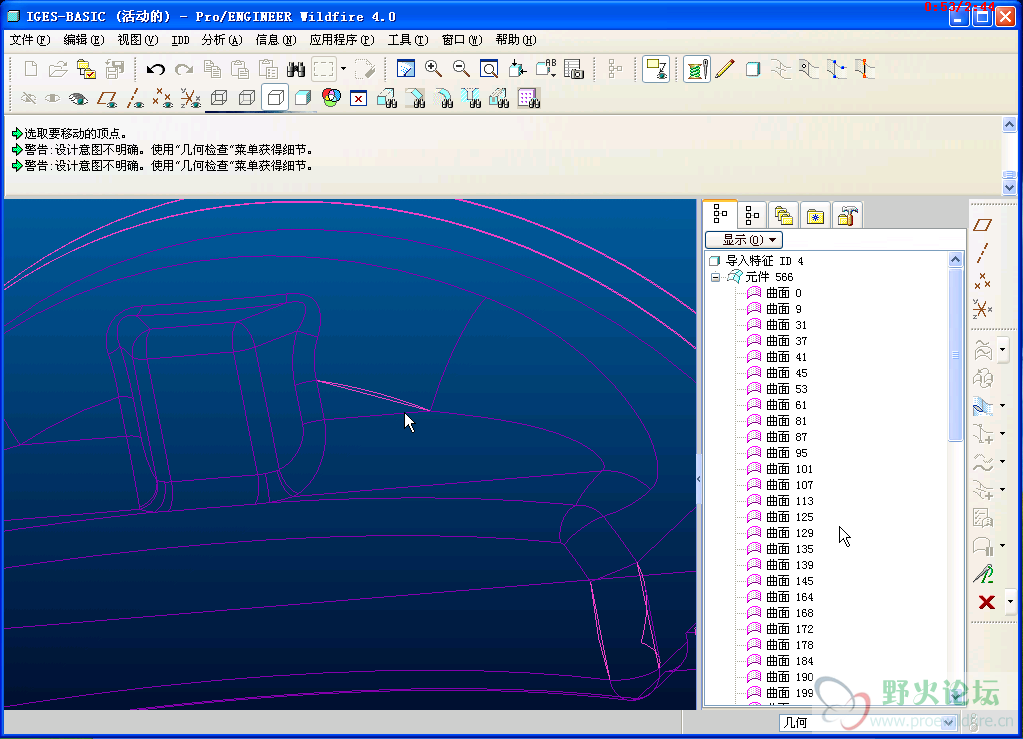Click the solid cube icon near the pencil
This screenshot has height=739, width=1023.
[x=753, y=69]
